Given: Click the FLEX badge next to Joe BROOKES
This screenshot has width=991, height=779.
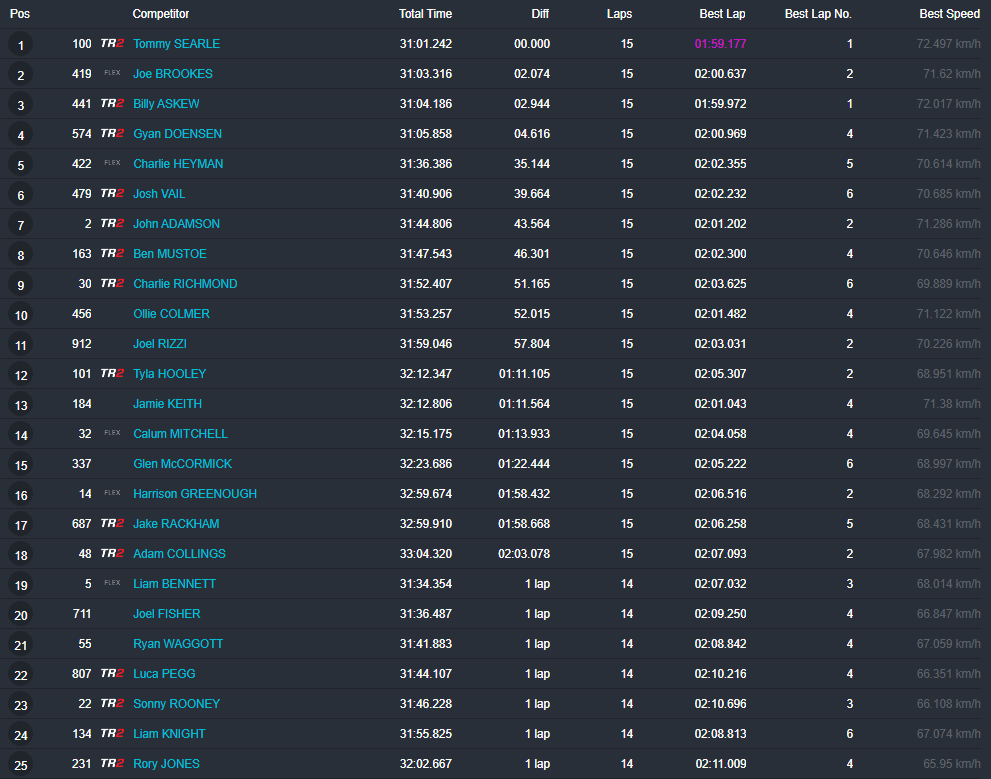Looking at the screenshot, I should point(112,74).
